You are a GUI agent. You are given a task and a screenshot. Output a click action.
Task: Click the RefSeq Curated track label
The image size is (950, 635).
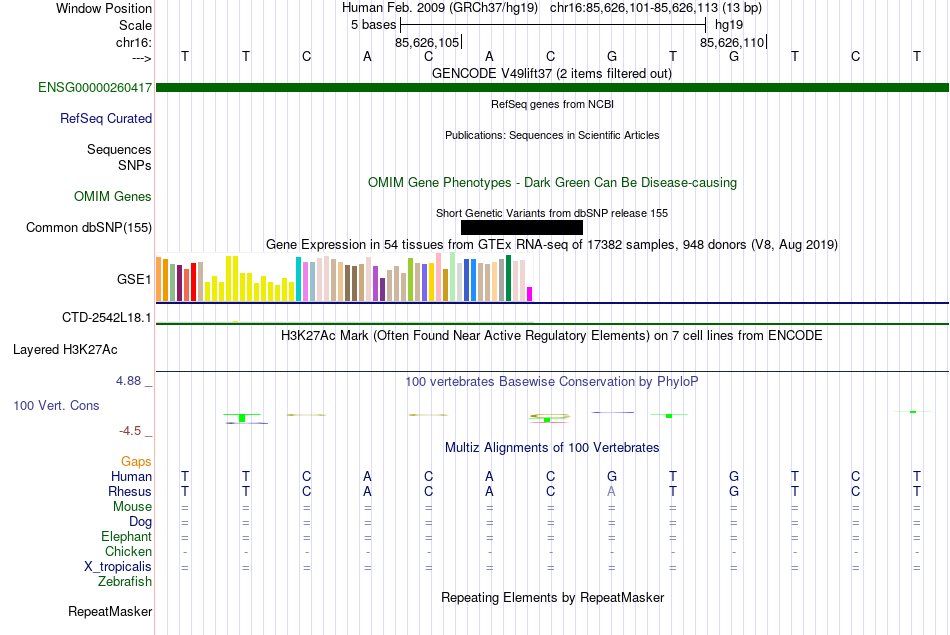106,119
